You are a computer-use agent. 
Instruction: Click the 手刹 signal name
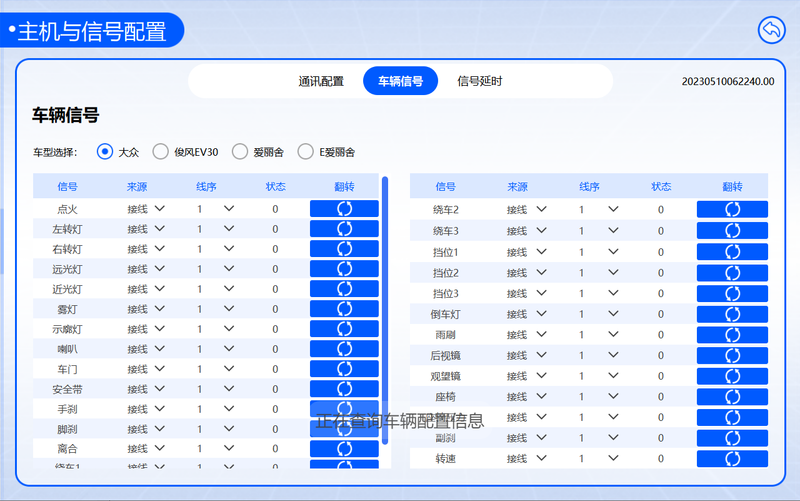click(x=67, y=409)
